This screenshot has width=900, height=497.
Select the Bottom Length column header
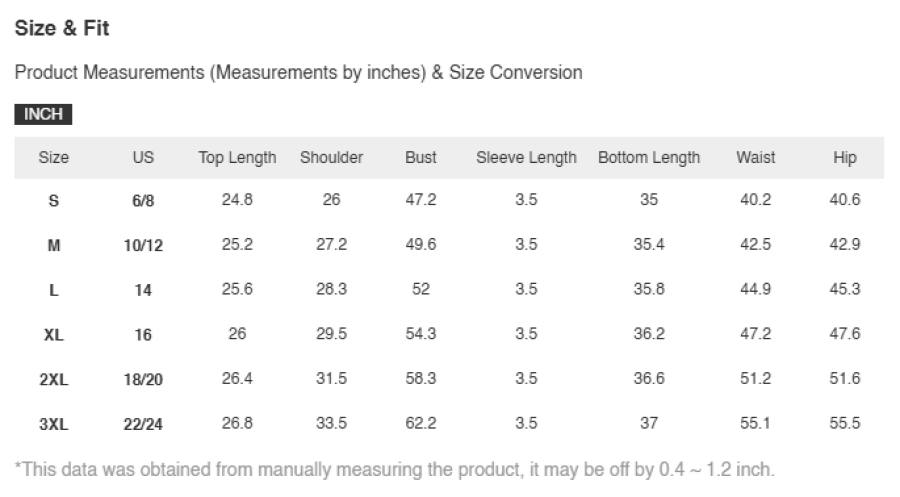[649, 157]
